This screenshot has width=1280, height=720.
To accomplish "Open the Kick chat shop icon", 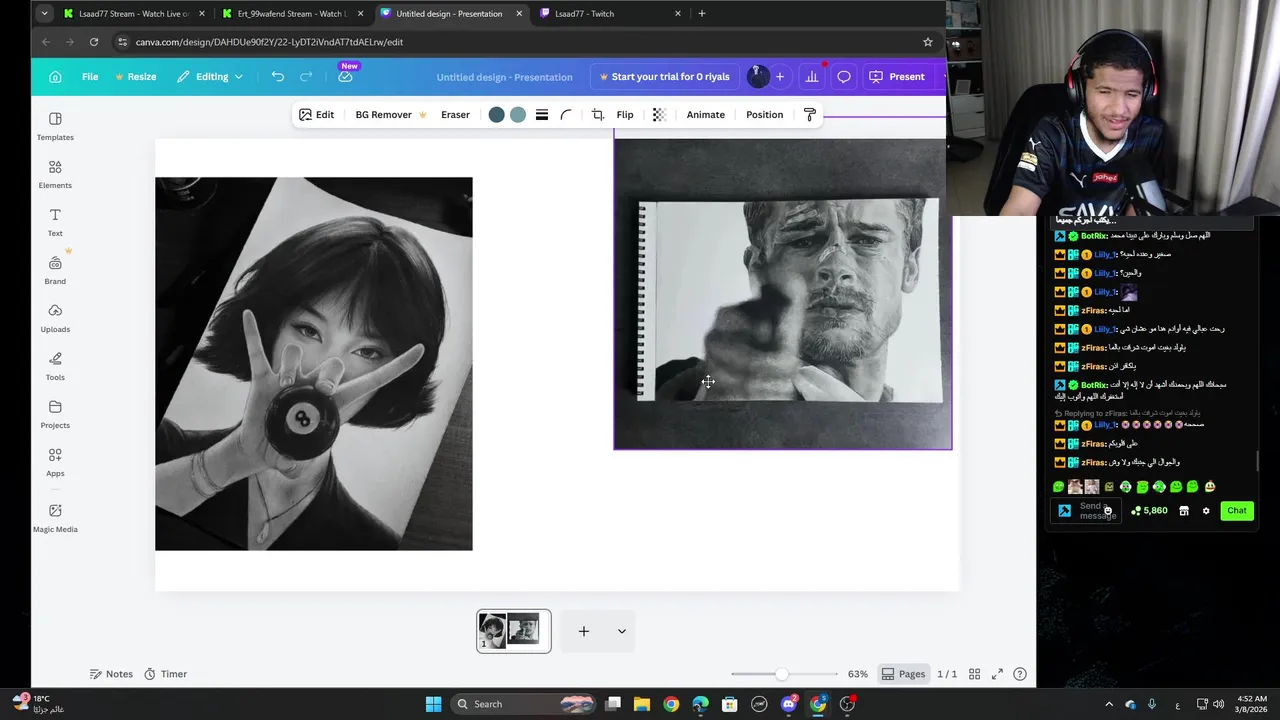I will point(1184,511).
